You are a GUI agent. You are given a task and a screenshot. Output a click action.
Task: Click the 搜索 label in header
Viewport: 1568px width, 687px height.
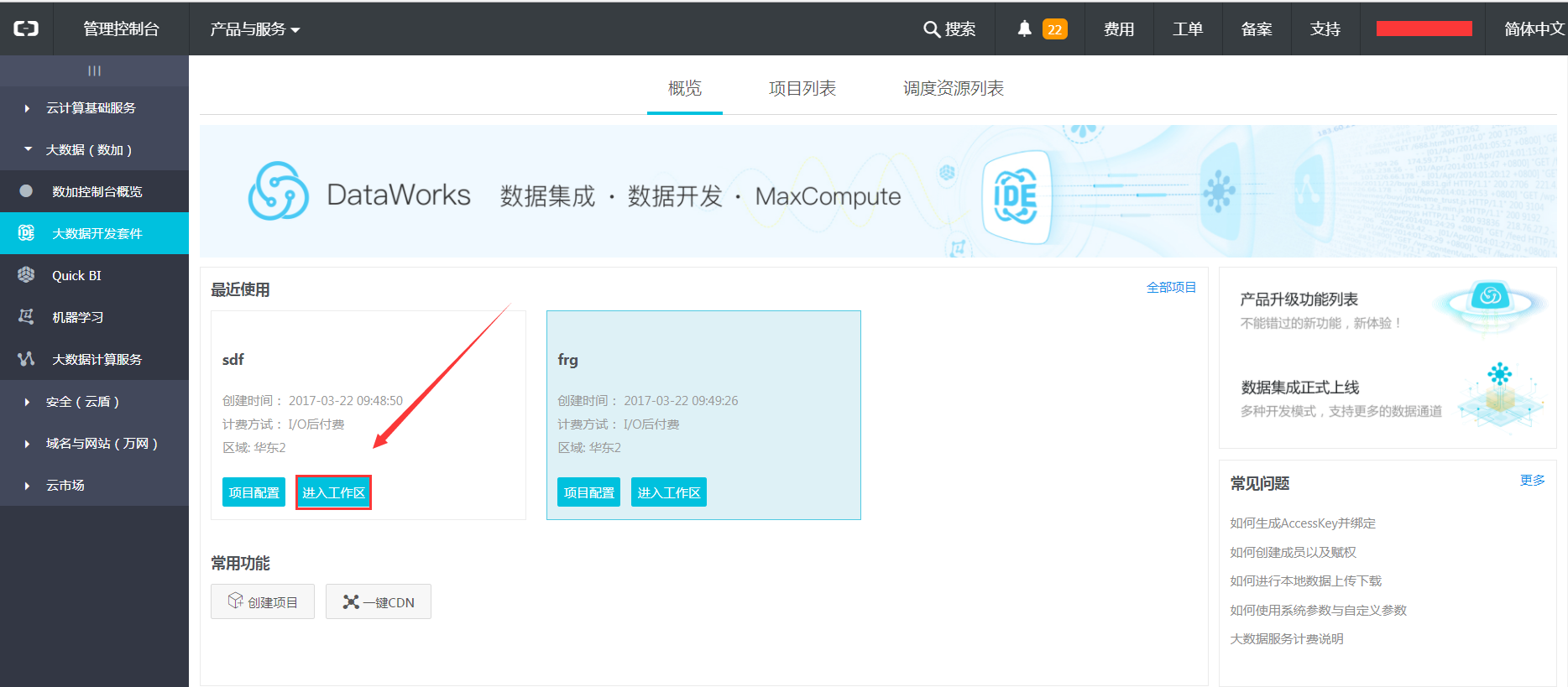960,29
